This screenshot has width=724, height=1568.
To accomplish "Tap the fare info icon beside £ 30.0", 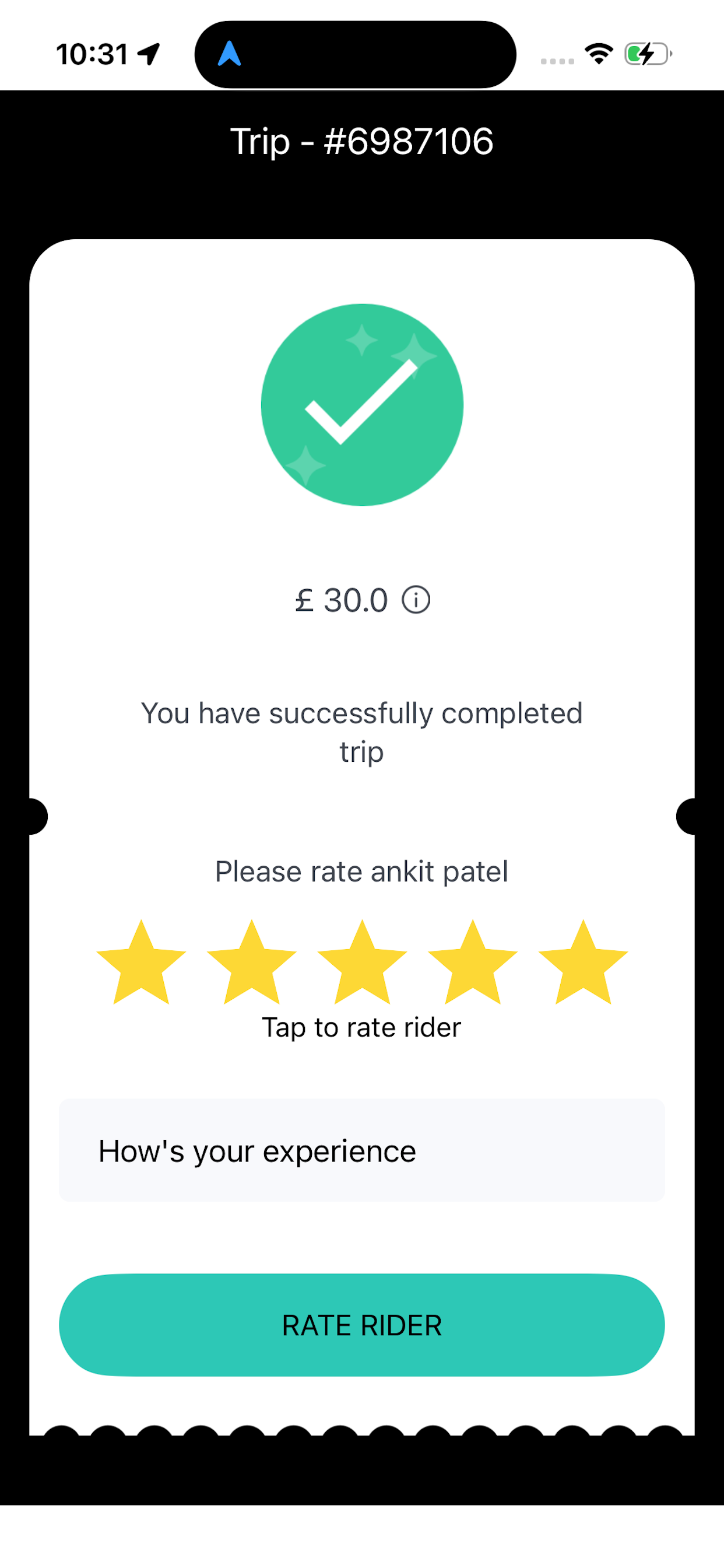I will click(x=416, y=600).
